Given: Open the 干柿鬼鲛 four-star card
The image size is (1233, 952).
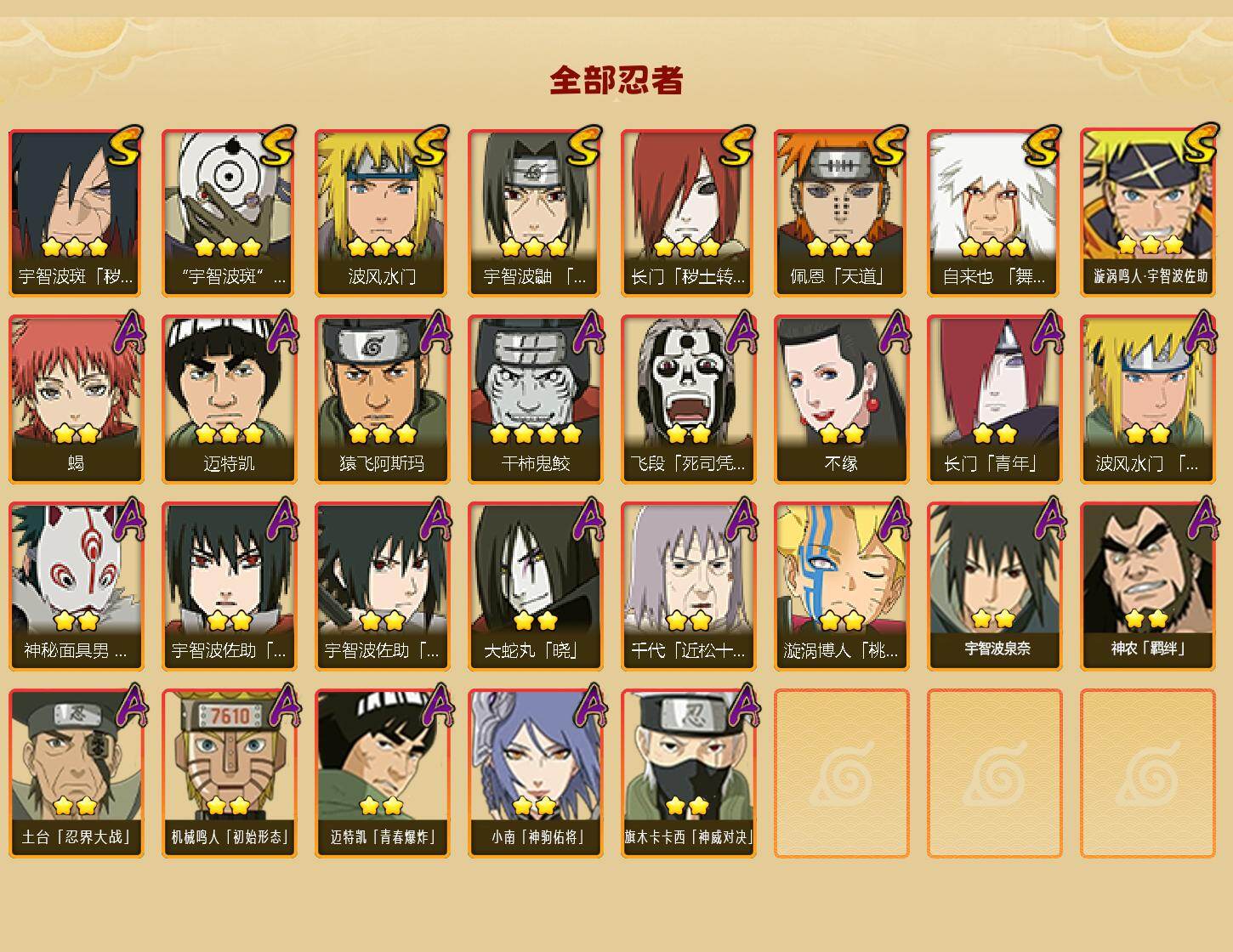Looking at the screenshot, I should pyautogui.click(x=535, y=399).
